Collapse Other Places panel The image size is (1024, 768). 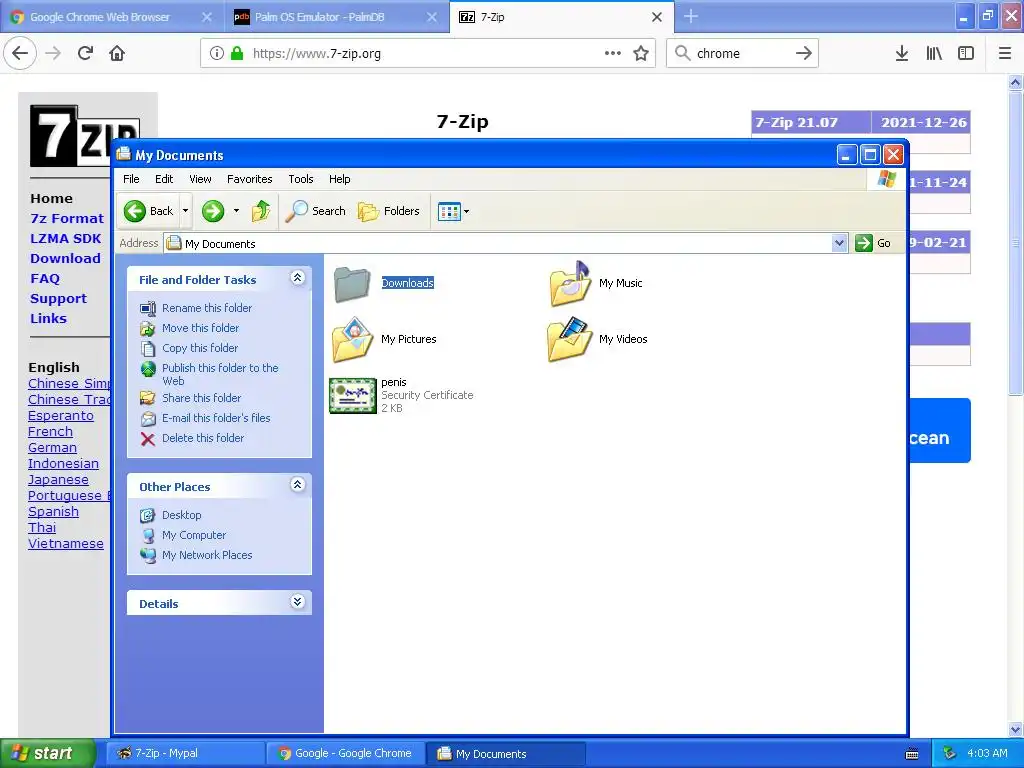tap(297, 485)
